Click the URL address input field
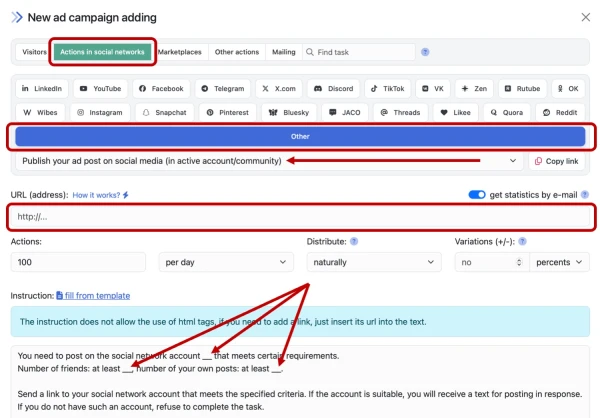 pos(302,217)
